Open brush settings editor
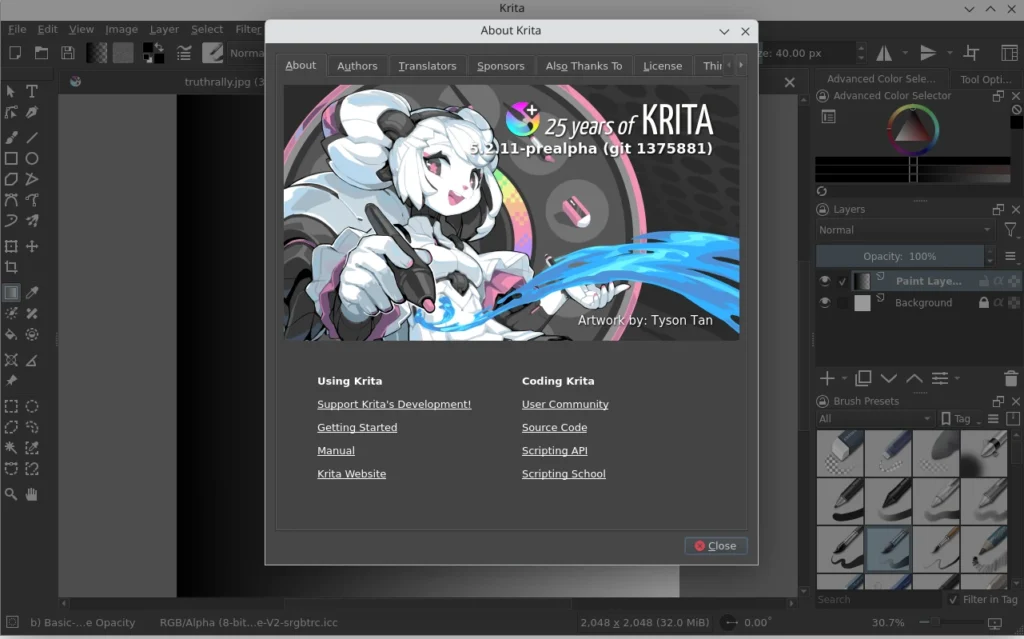This screenshot has height=639, width=1024. pos(184,53)
